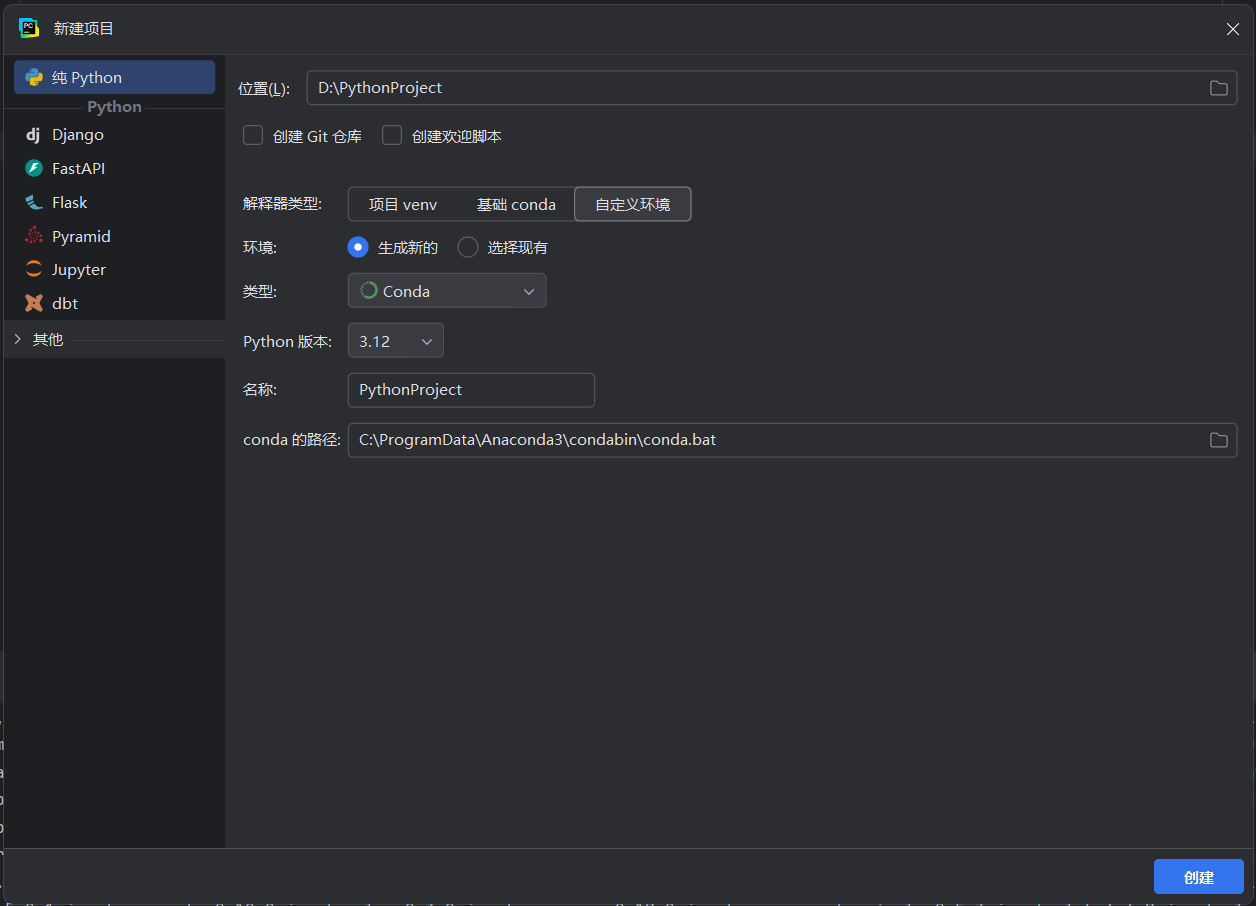The width and height of the screenshot is (1256, 906).
Task: Click the 创建 button
Action: click(1198, 877)
